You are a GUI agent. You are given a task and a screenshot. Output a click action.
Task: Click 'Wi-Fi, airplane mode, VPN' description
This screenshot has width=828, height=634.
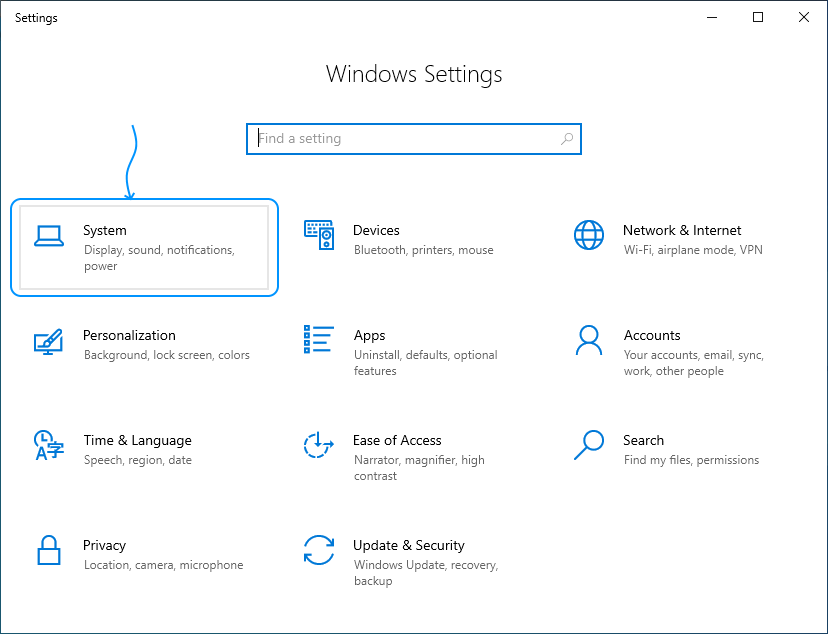tap(693, 250)
